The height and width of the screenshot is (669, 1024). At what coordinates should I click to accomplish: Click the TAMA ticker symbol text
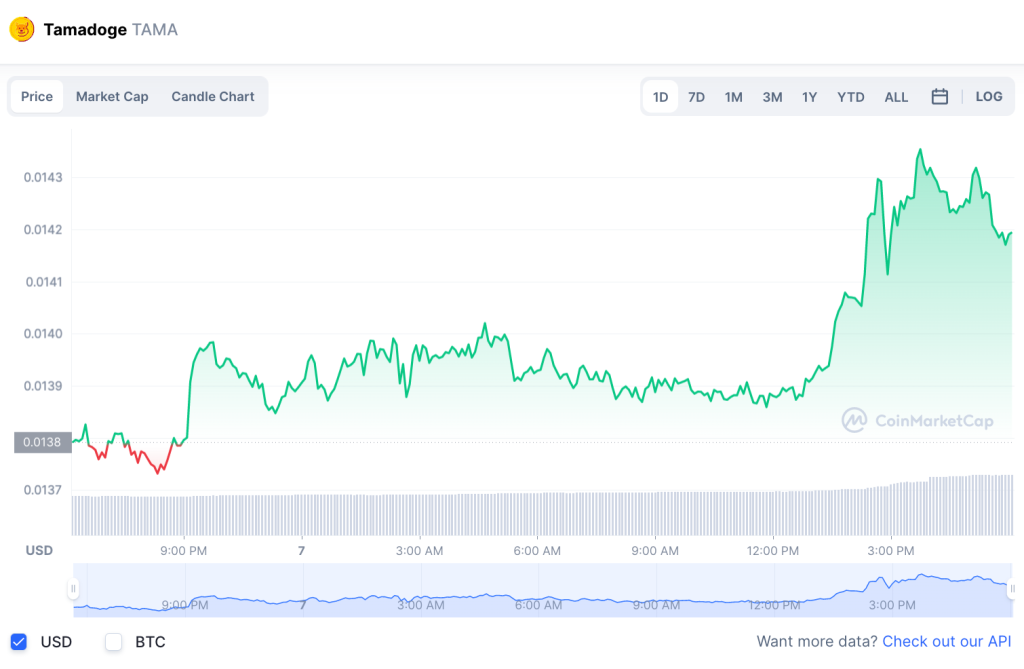(x=155, y=30)
